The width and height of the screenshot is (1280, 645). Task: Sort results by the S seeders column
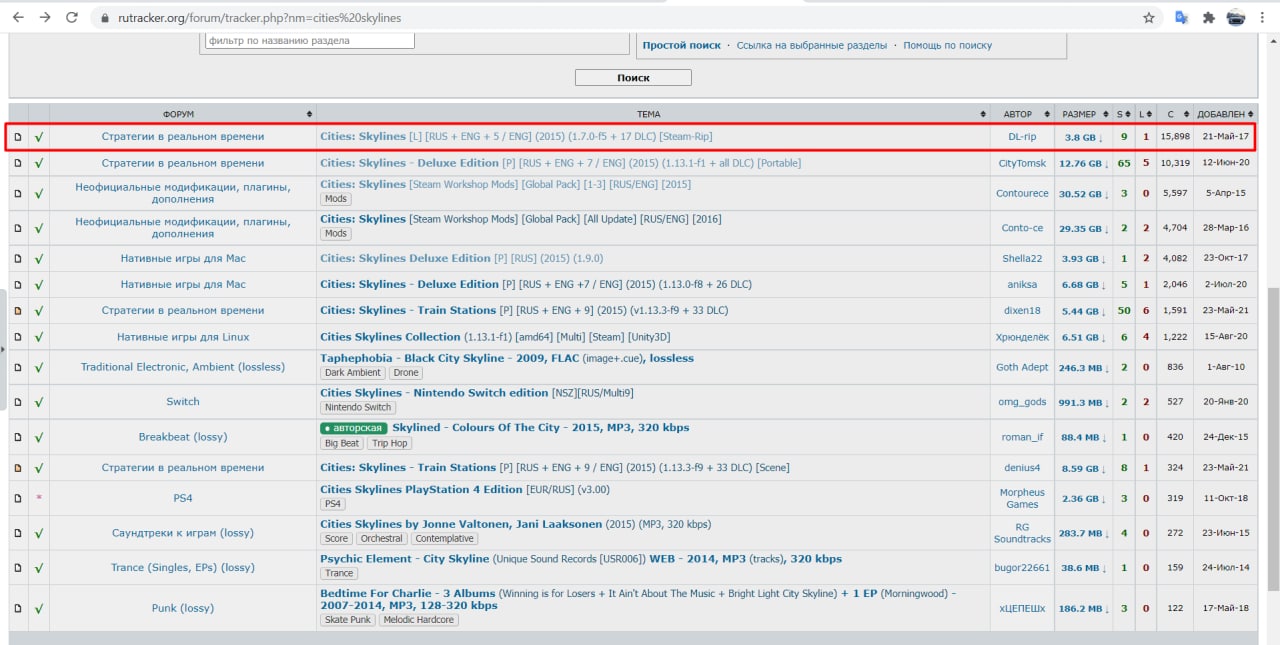tap(1123, 114)
